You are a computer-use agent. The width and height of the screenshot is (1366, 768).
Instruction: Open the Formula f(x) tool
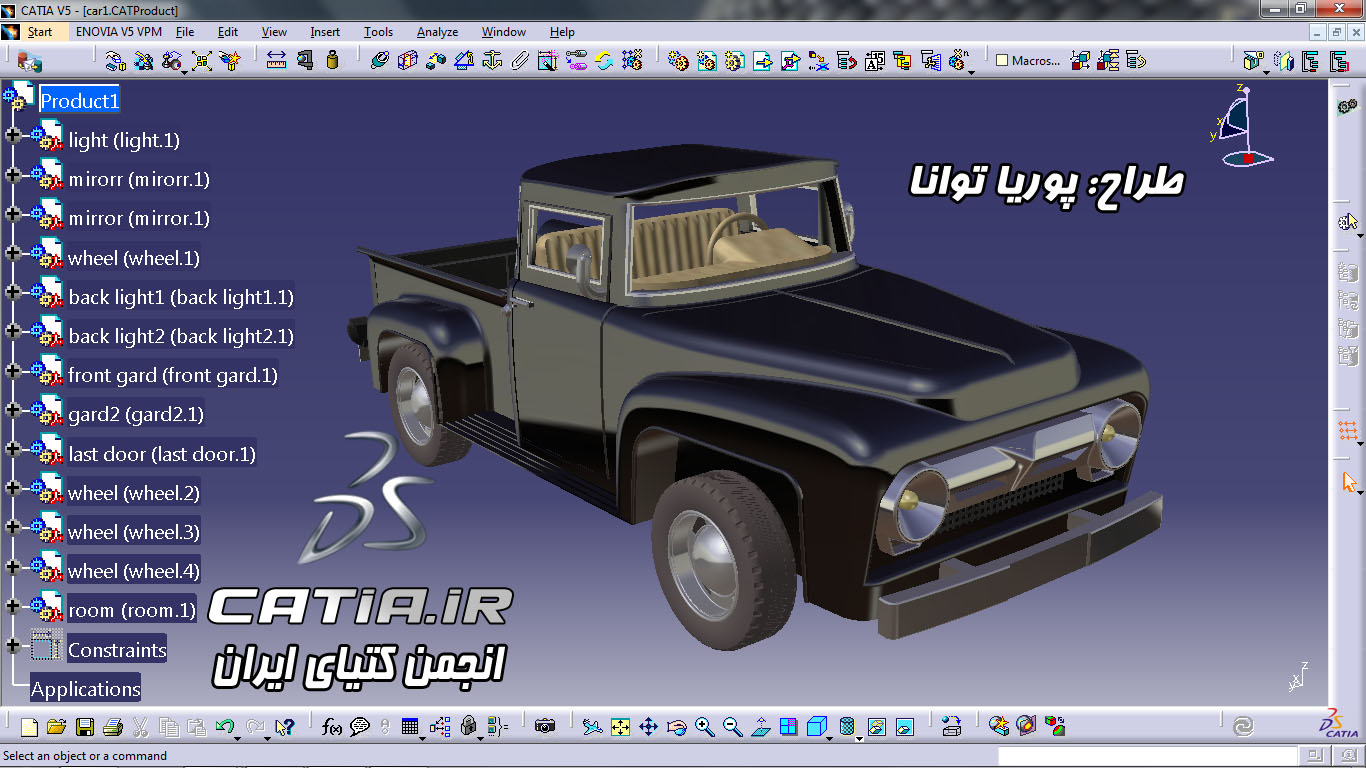[x=332, y=727]
